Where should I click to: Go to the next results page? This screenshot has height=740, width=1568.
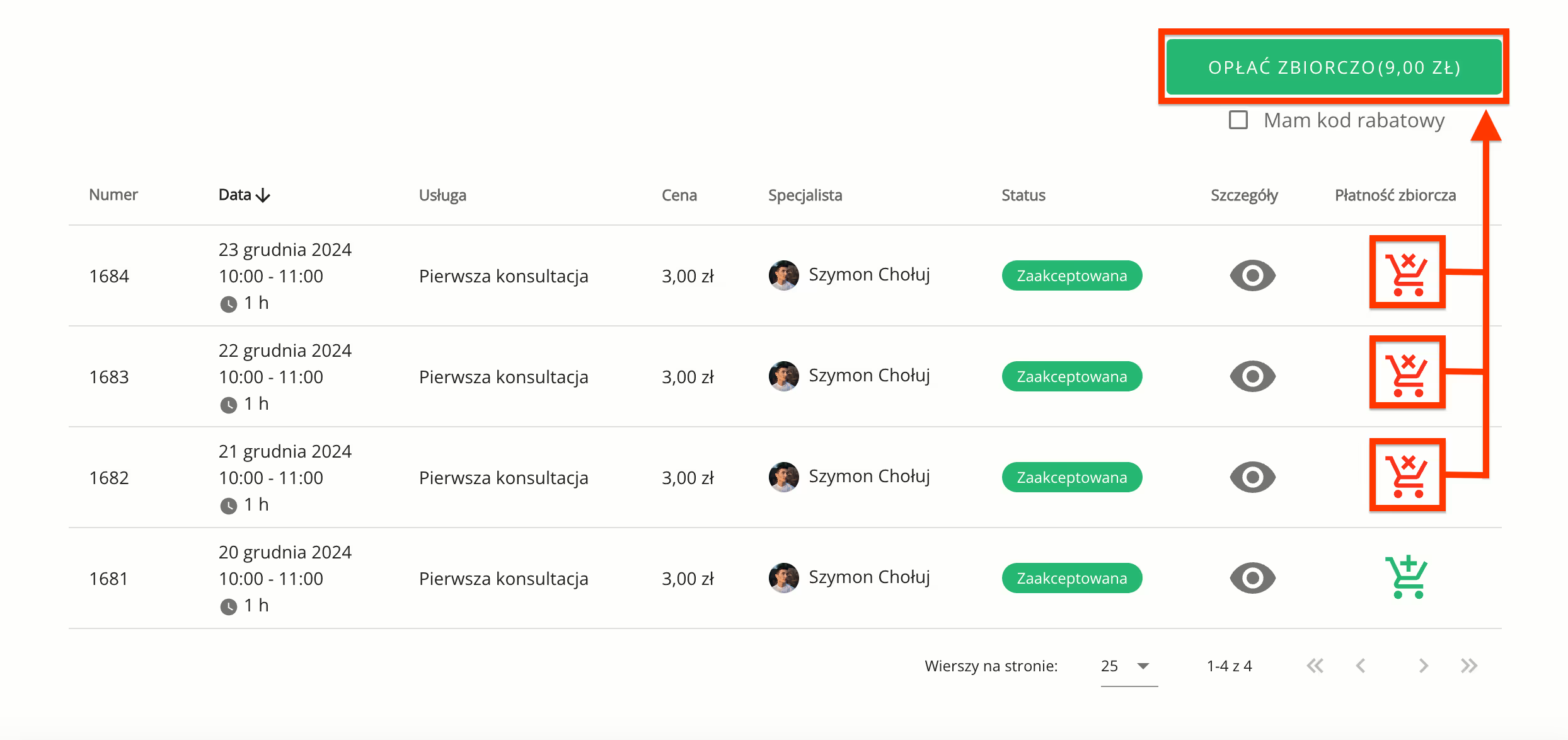click(1423, 666)
